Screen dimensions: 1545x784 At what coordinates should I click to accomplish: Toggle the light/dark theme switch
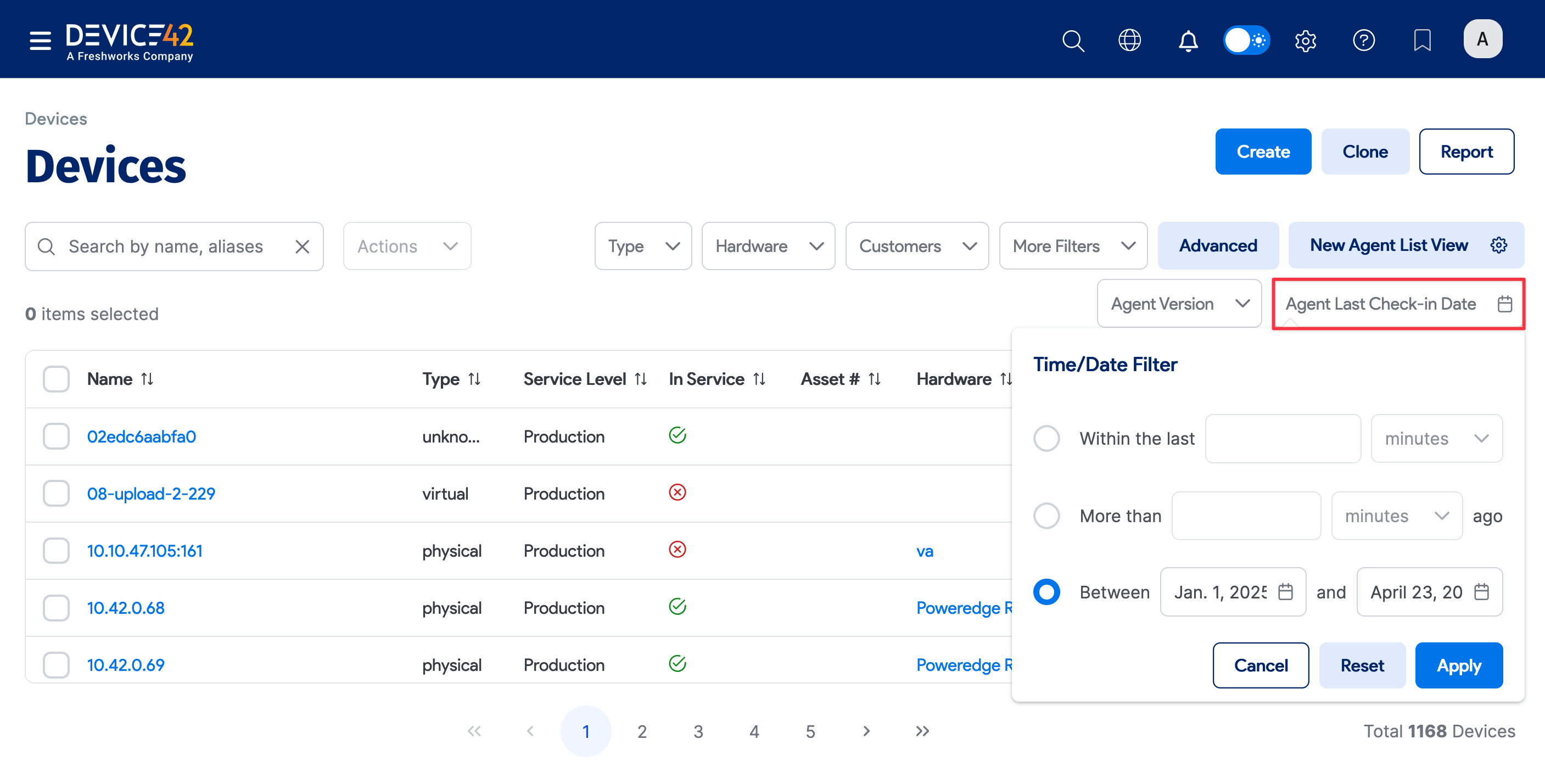coord(1246,40)
